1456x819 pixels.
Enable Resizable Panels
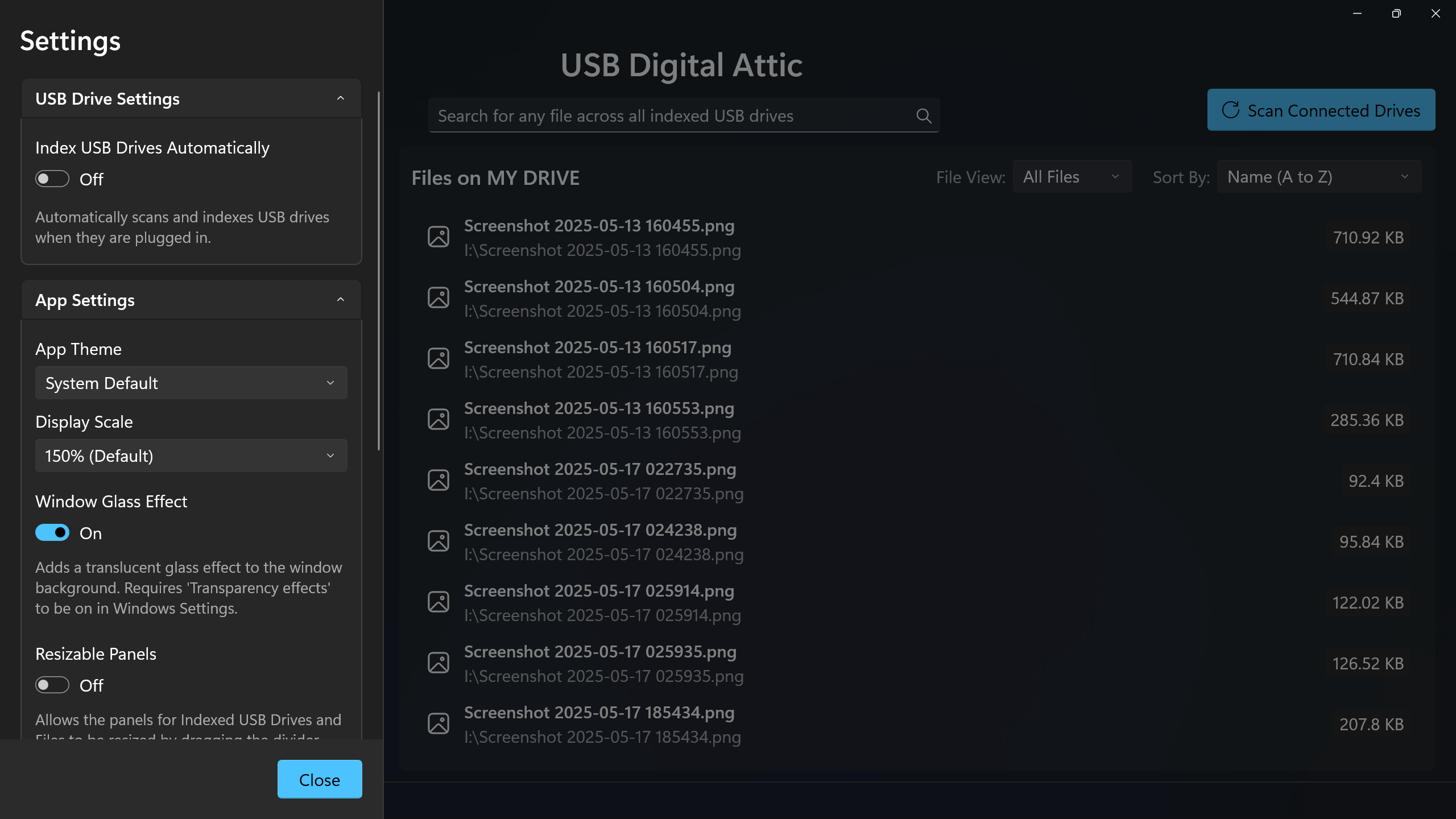[x=52, y=685]
